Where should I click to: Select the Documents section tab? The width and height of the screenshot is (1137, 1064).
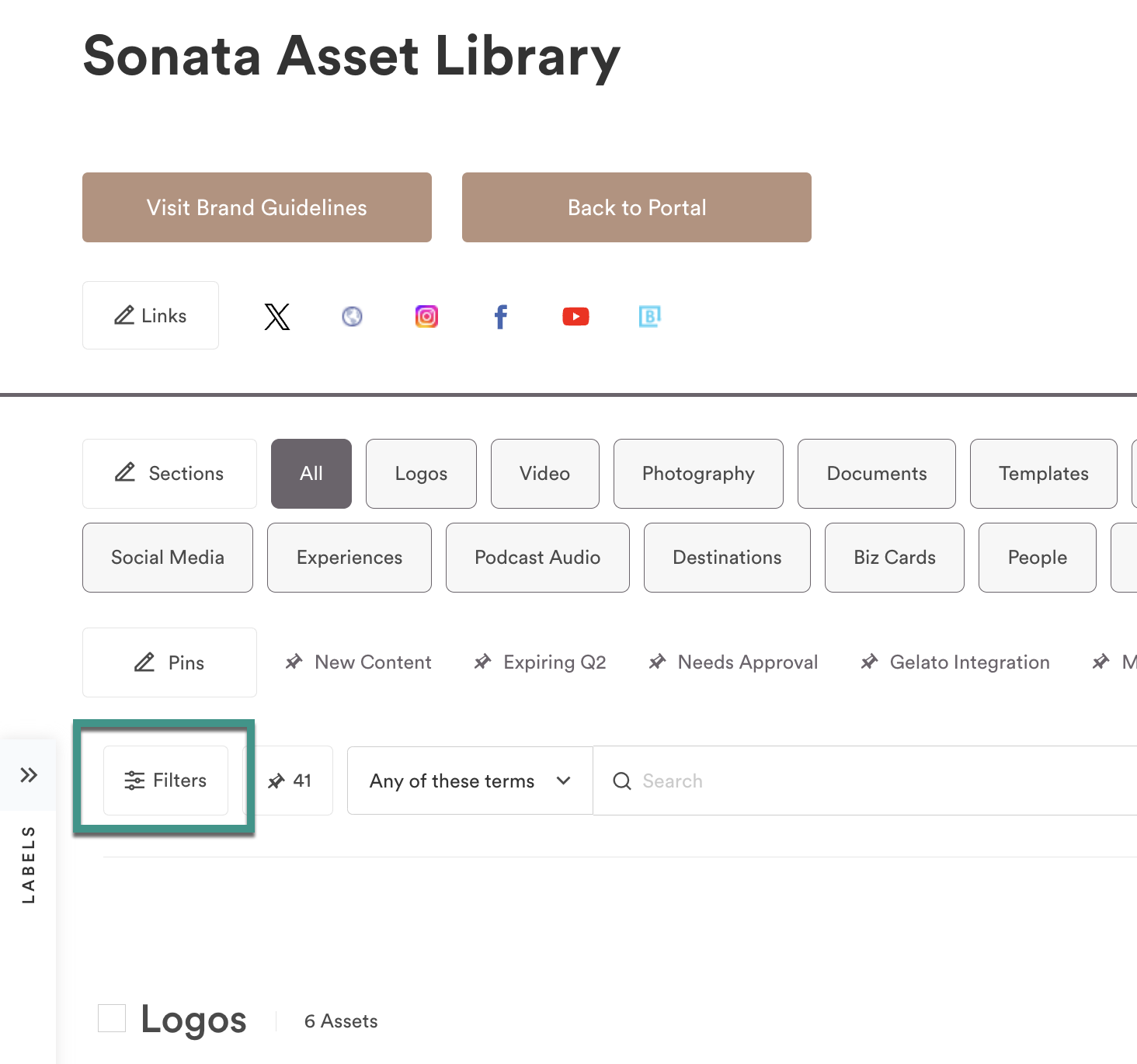(x=877, y=474)
